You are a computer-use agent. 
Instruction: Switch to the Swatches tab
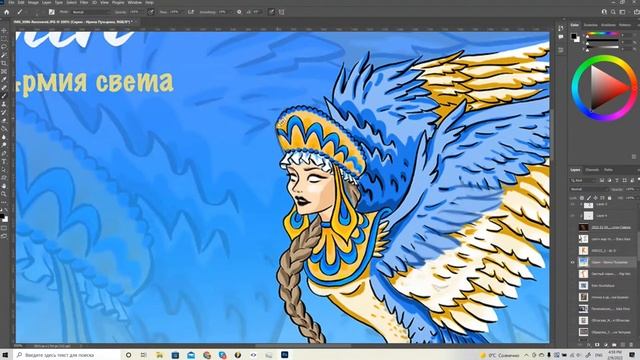coord(591,25)
